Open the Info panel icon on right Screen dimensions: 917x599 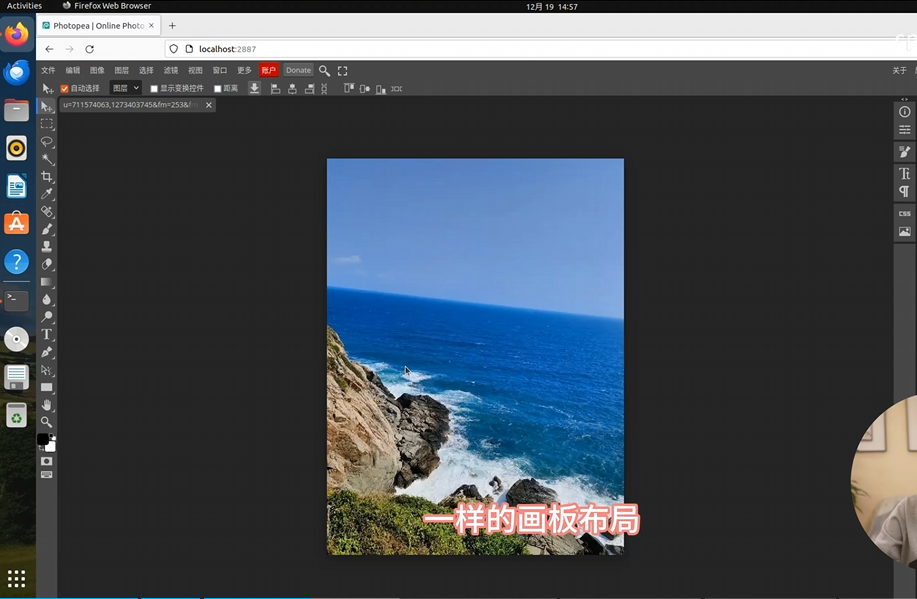[x=905, y=112]
